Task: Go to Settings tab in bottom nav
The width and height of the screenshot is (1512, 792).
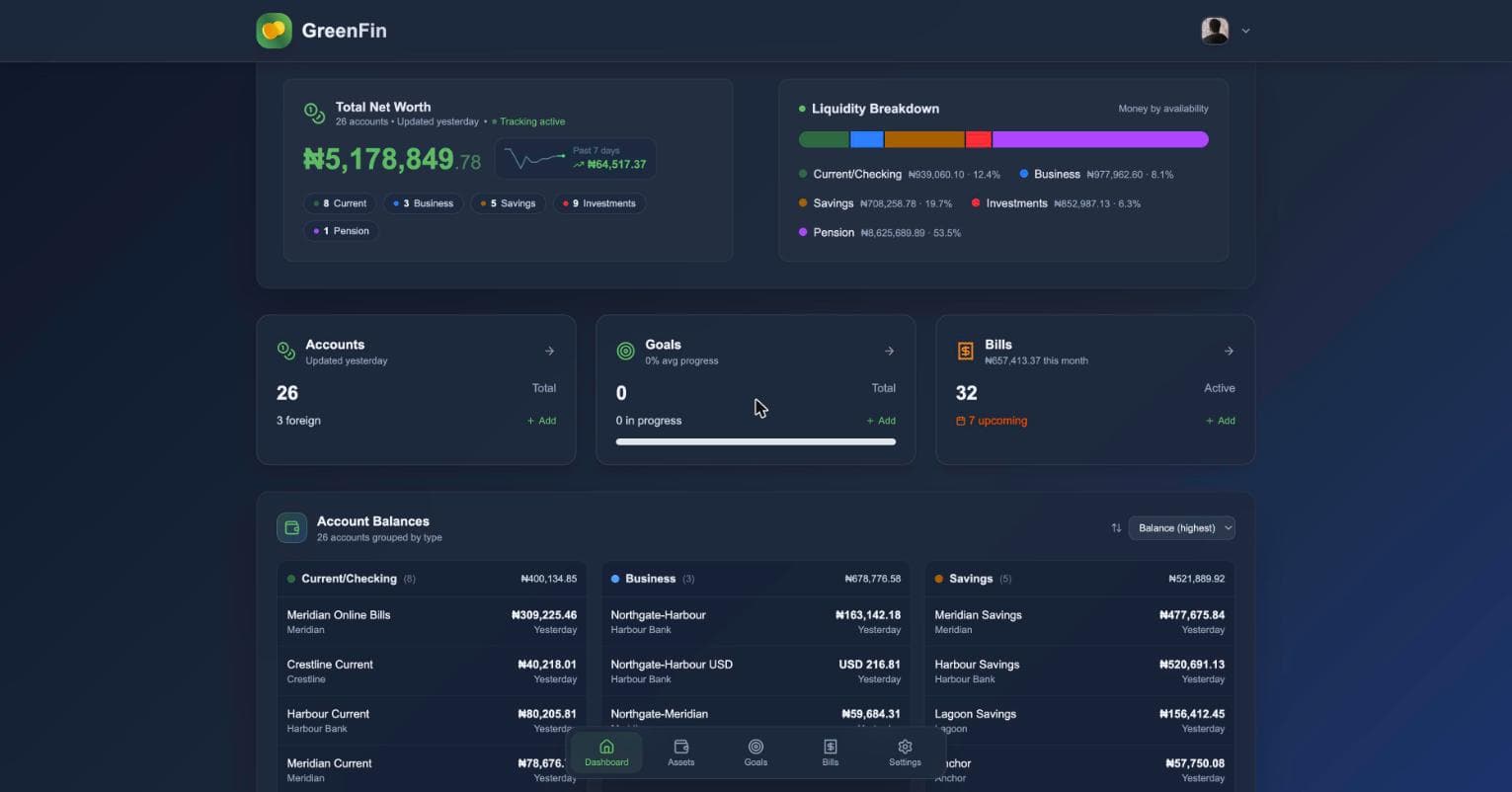Action: [x=905, y=752]
